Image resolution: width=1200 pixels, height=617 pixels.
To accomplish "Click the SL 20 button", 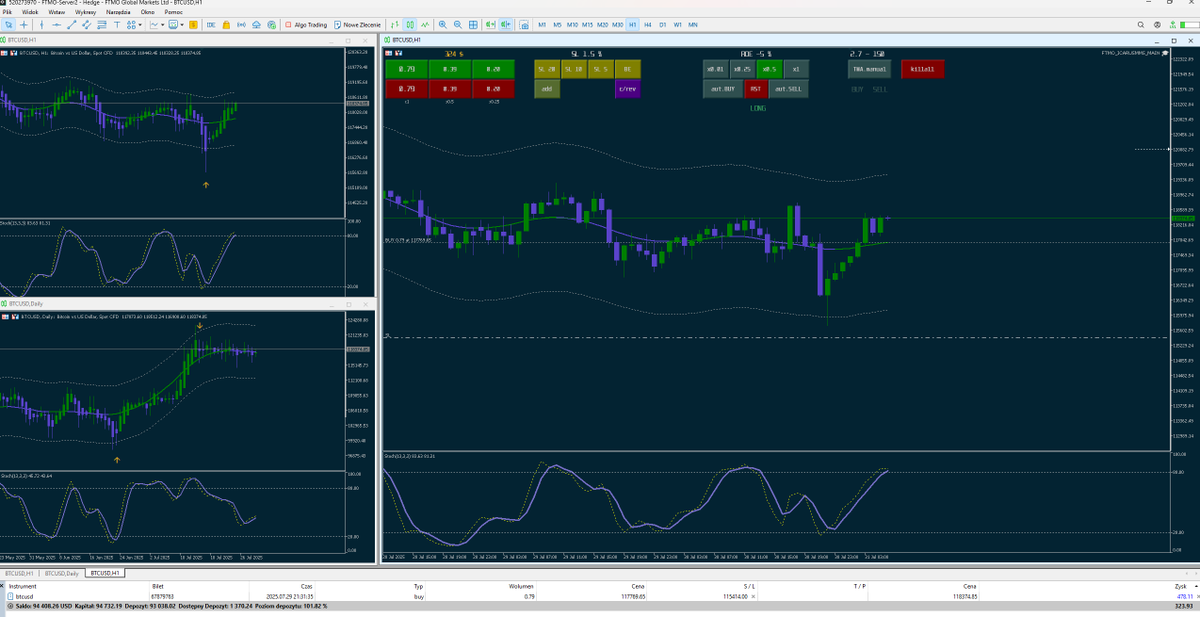I will tap(546, 69).
